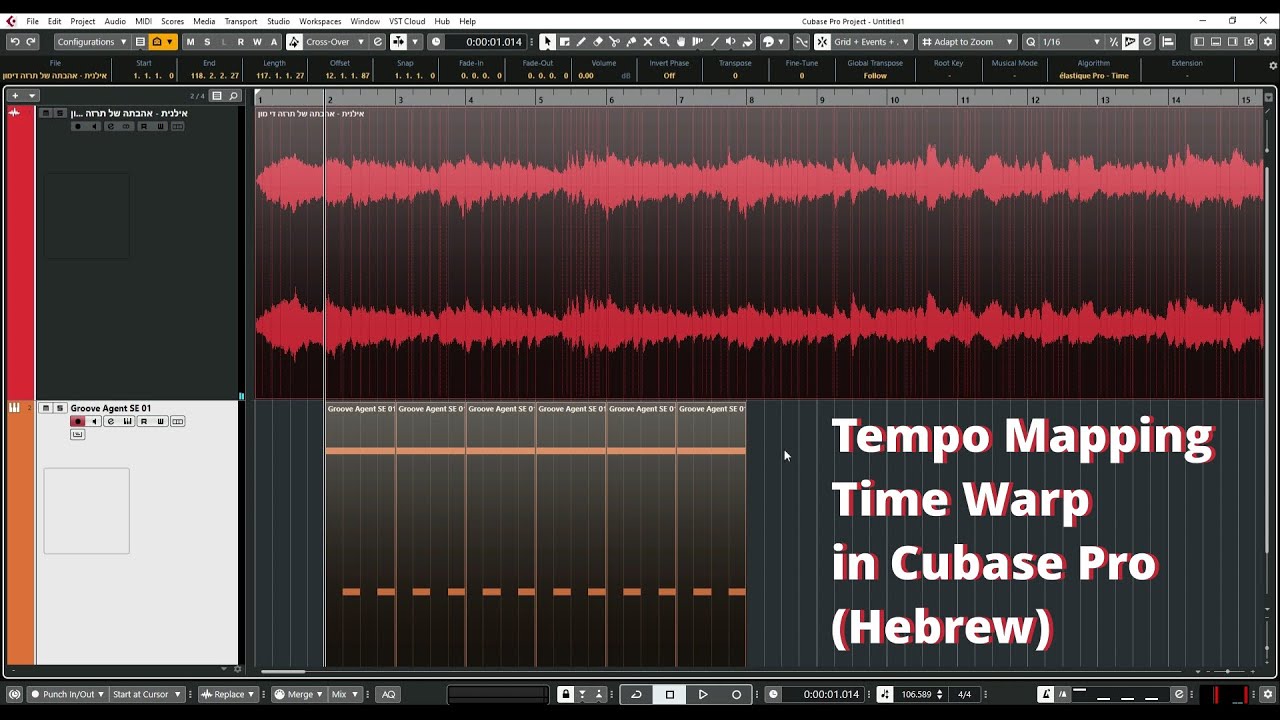
Task: Open 1/16 quantize preset dropdown
Action: 1071,42
